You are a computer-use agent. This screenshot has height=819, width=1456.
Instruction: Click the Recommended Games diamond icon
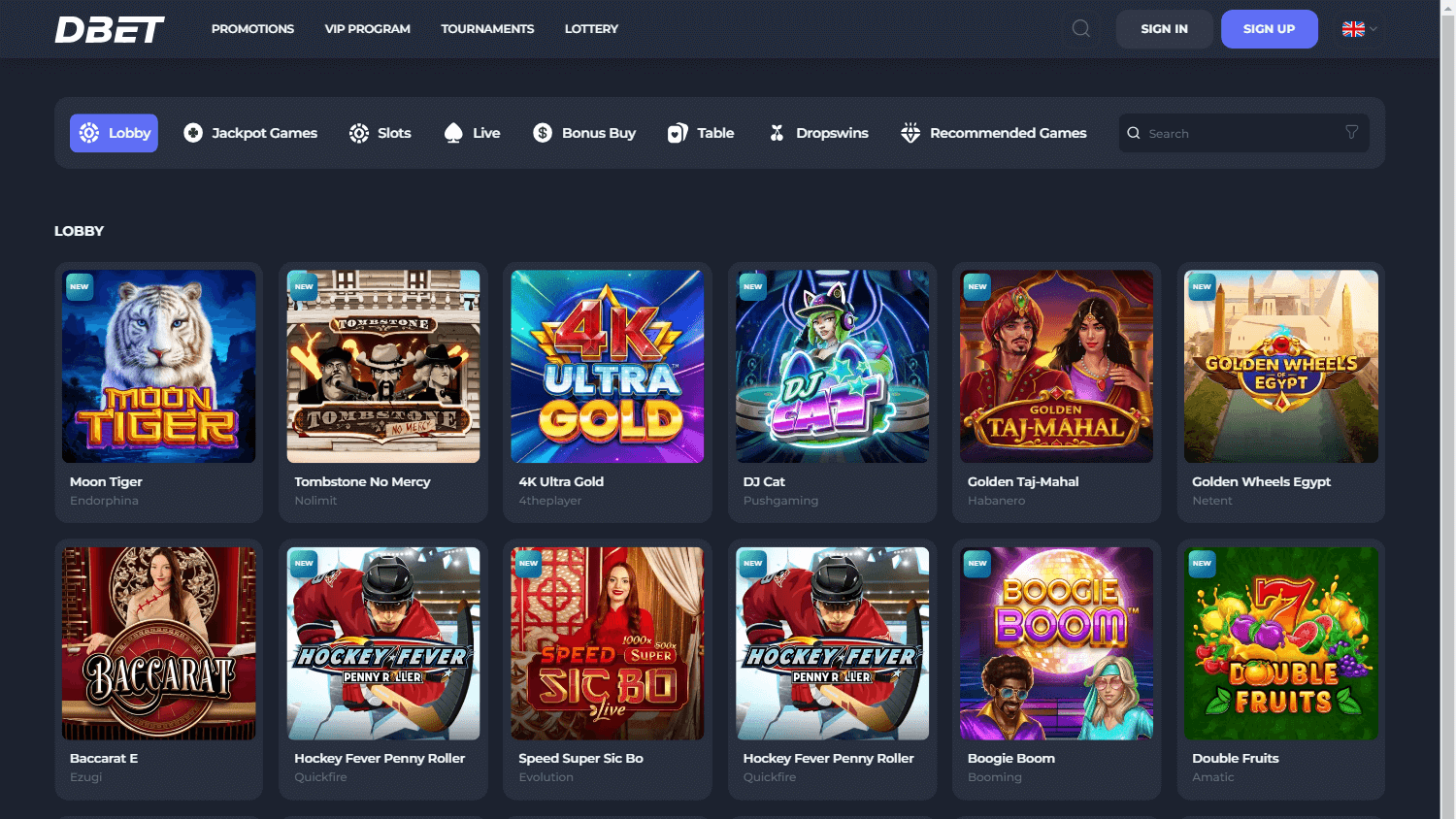click(x=910, y=133)
